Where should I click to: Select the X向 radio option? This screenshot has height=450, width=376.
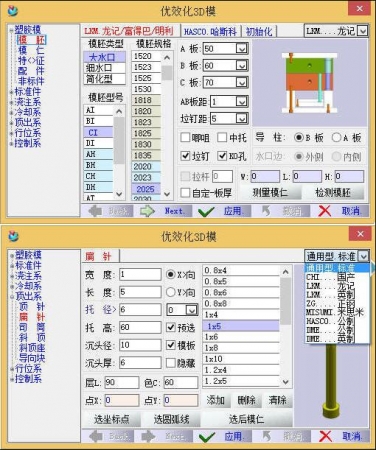(171, 275)
